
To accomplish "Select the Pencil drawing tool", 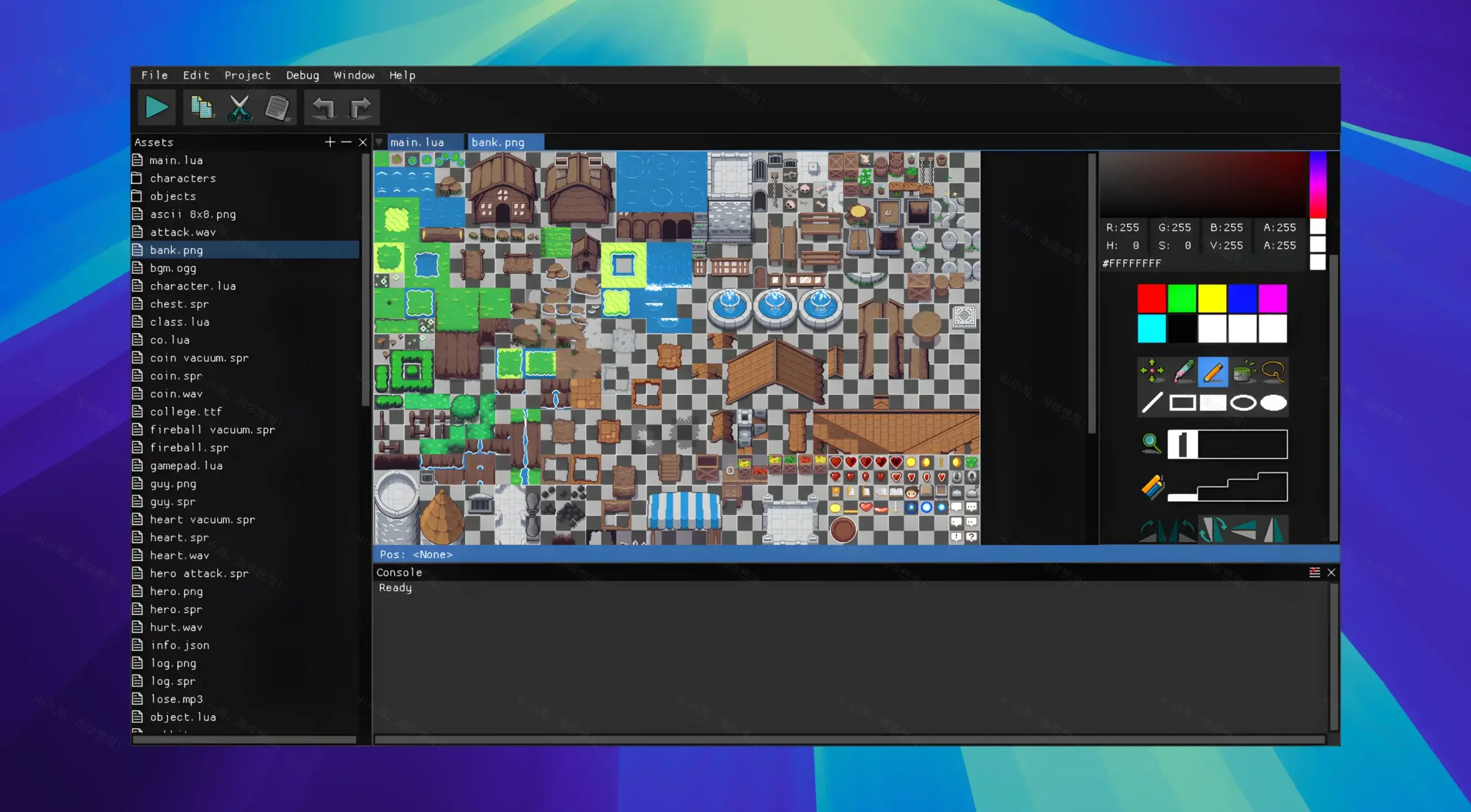I will click(1212, 372).
